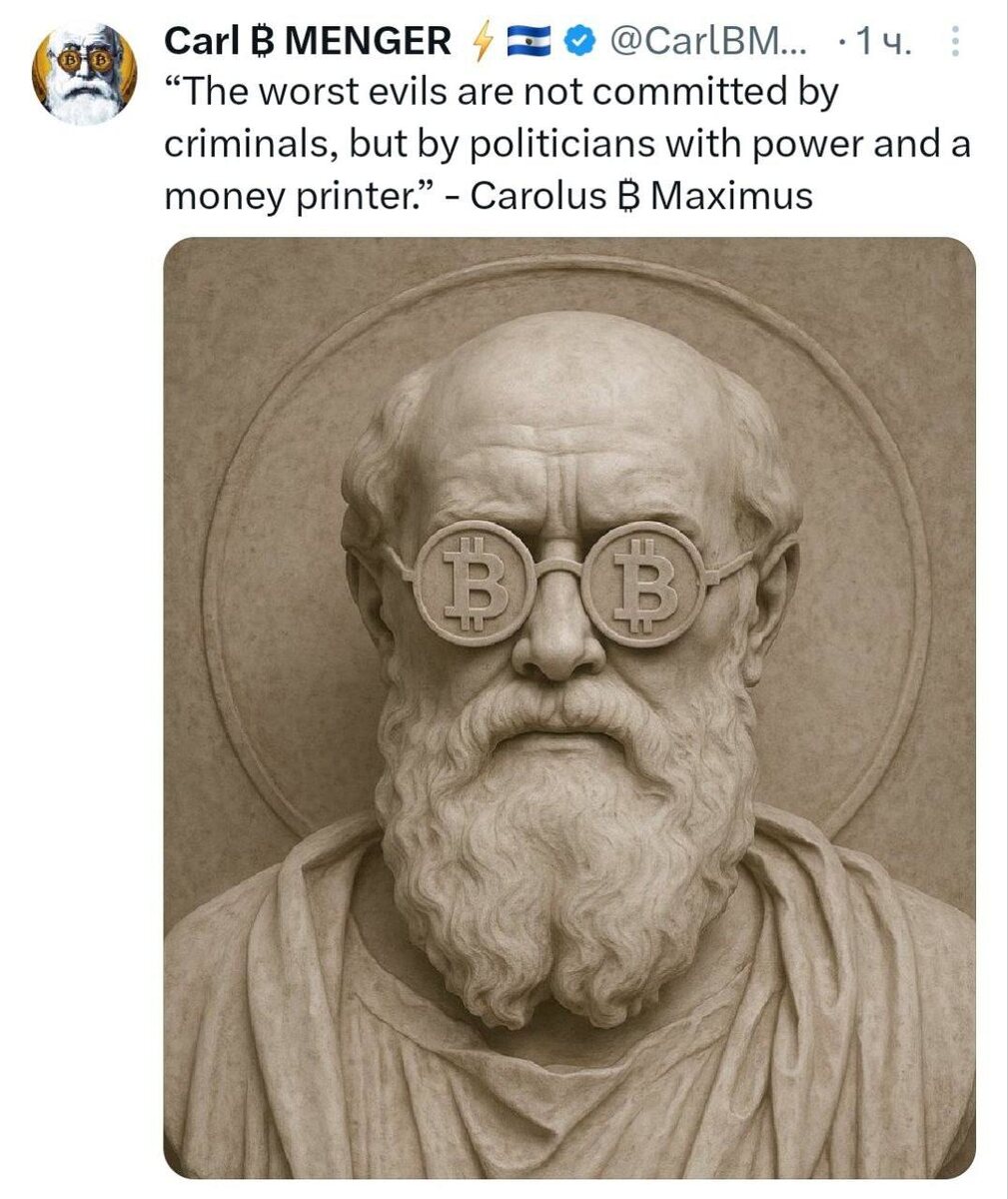Image resolution: width=1008 pixels, height=1199 pixels.
Task: Click the El Salvador flag emoji
Action: [530, 41]
